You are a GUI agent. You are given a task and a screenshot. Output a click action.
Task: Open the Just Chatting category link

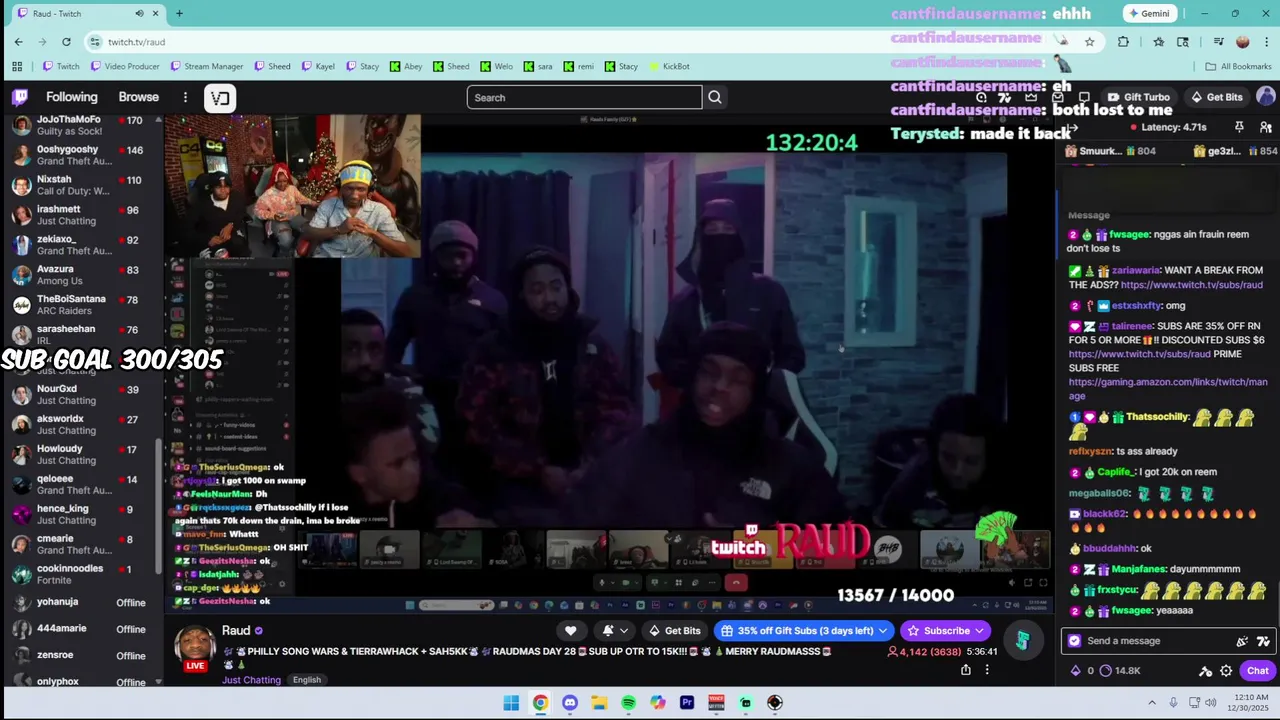coord(251,680)
